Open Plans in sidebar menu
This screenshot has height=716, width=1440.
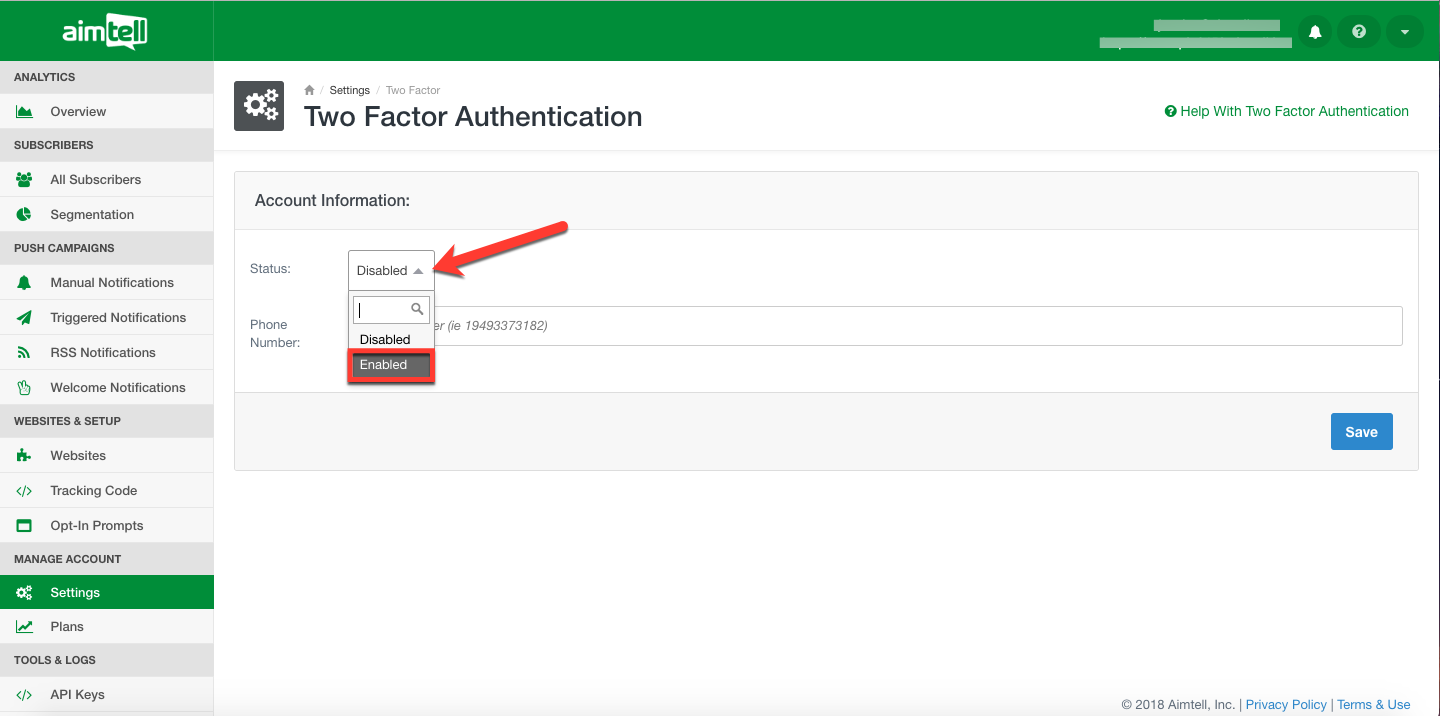pyautogui.click(x=67, y=627)
